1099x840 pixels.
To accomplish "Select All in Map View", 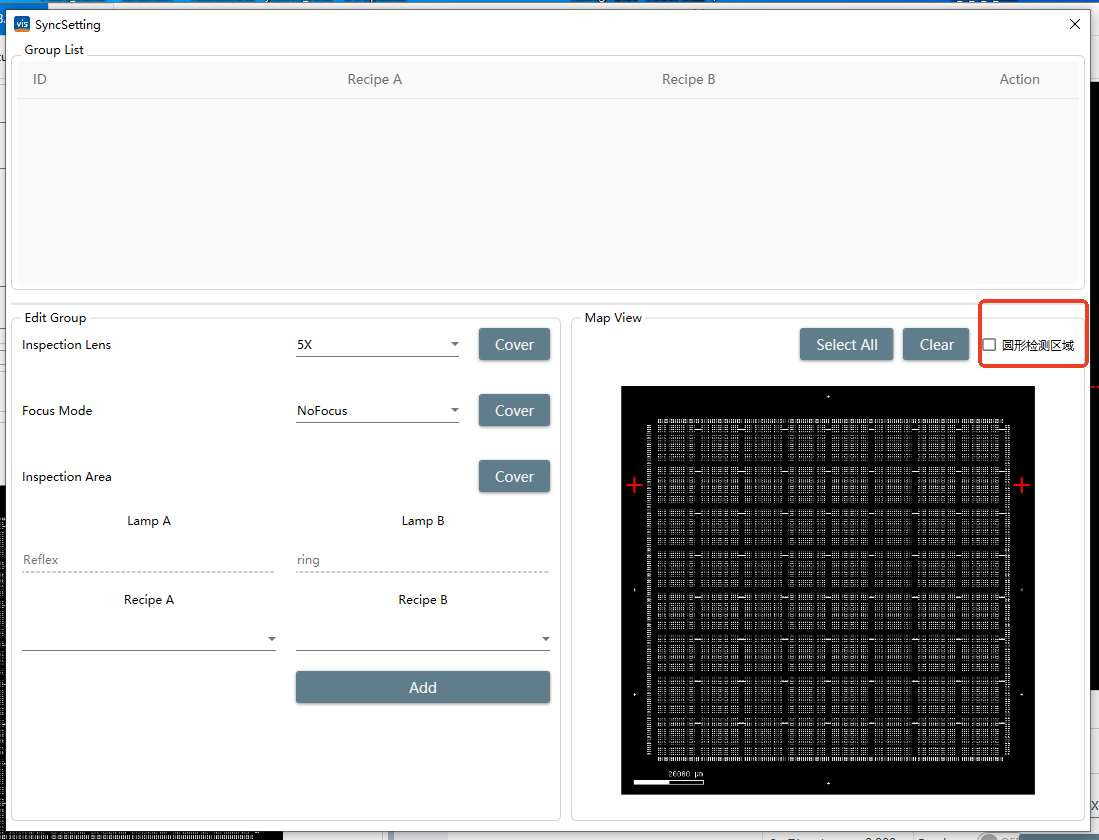I will click(847, 344).
